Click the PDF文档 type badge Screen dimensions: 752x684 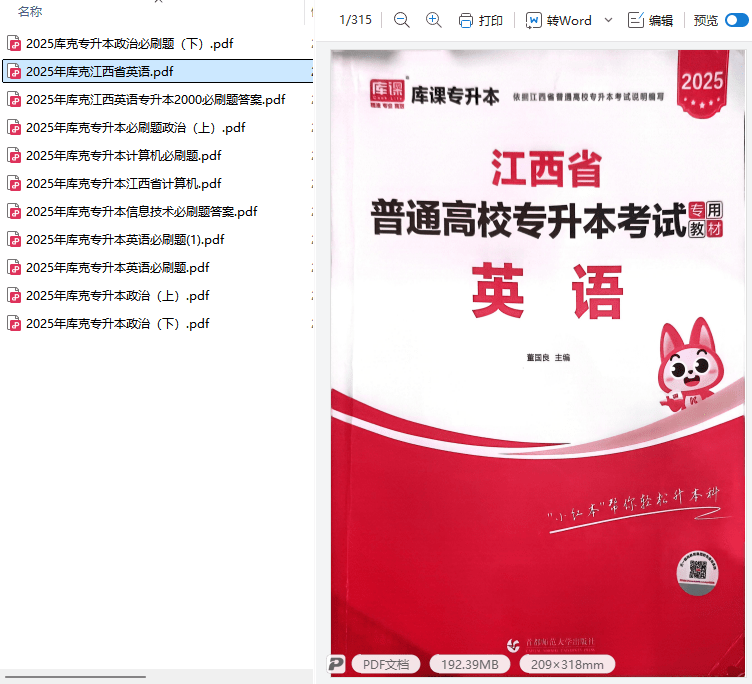point(386,664)
